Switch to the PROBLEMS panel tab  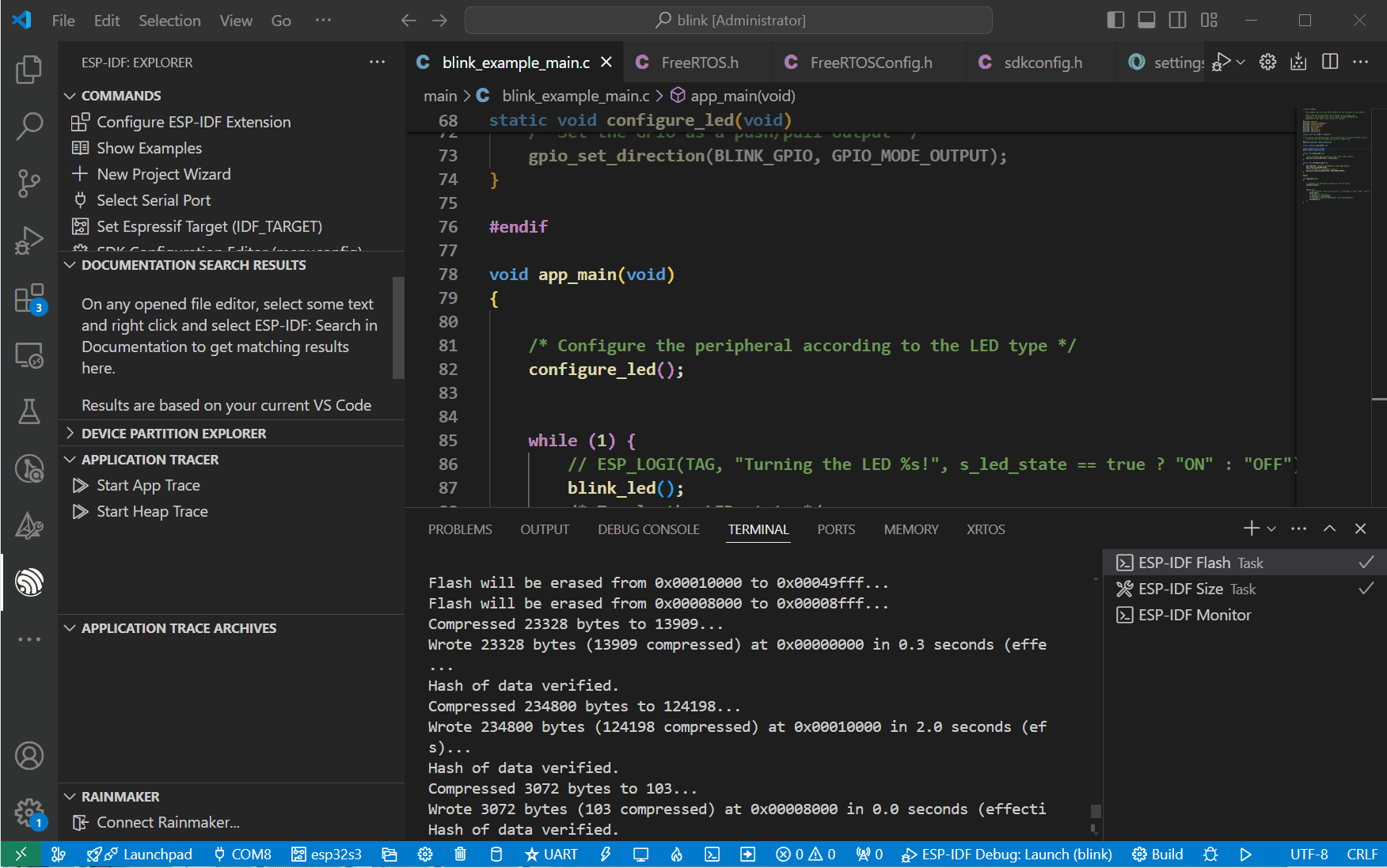click(460, 529)
